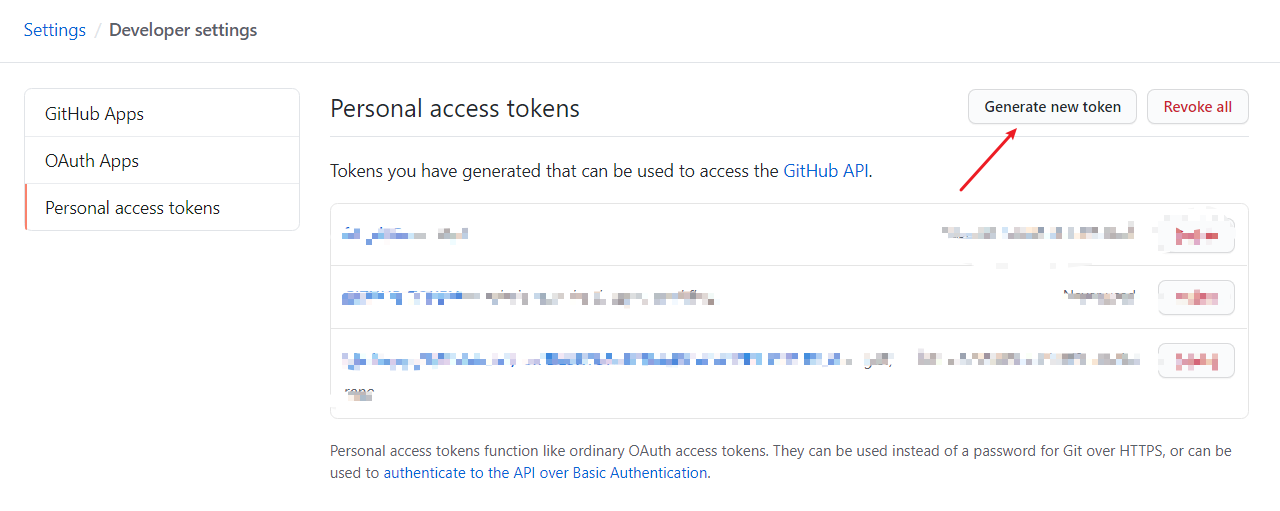Viewport: 1280px width, 511px height.
Task: Click the repo scope under third token
Action: (359, 393)
